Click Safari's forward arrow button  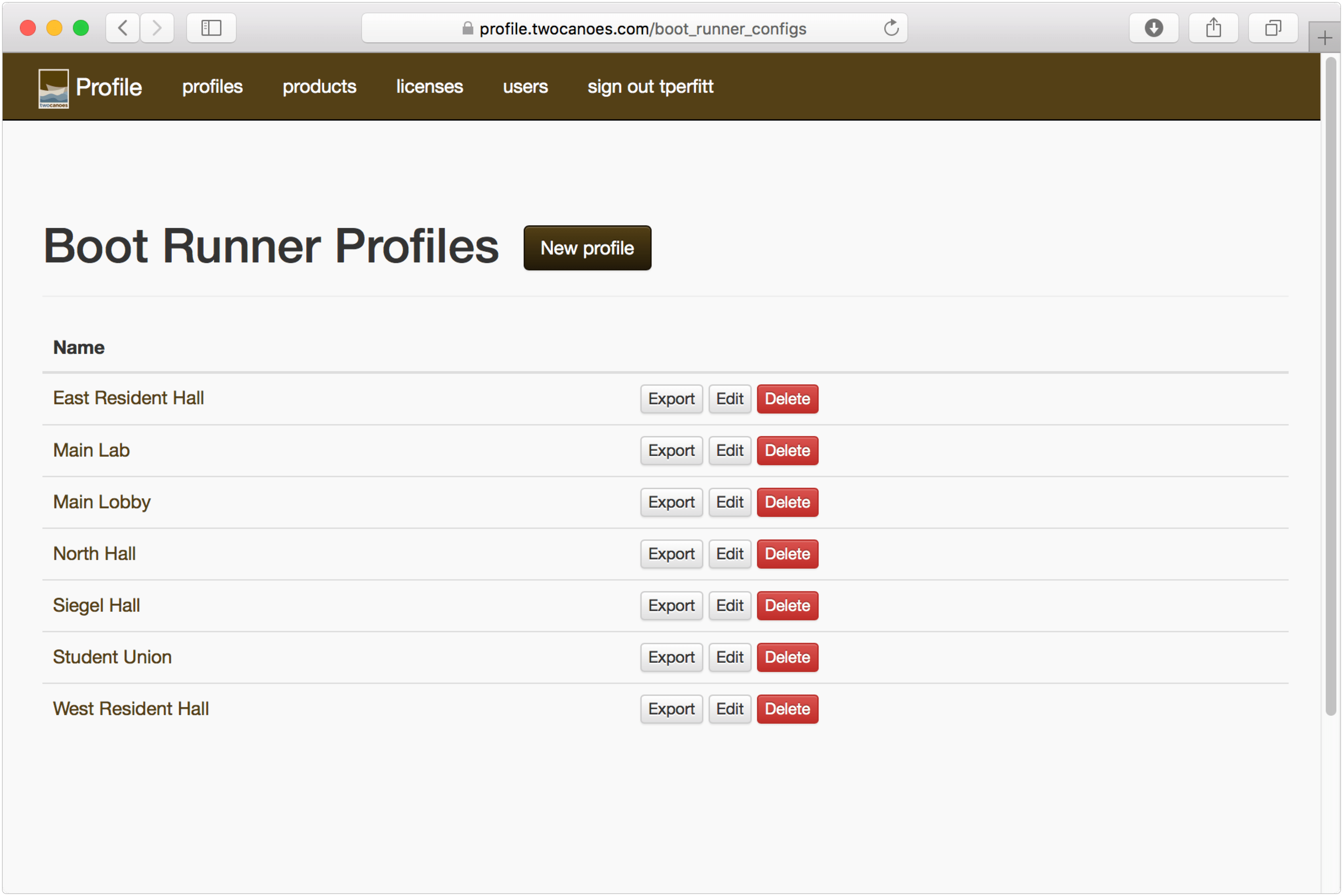pyautogui.click(x=156, y=28)
